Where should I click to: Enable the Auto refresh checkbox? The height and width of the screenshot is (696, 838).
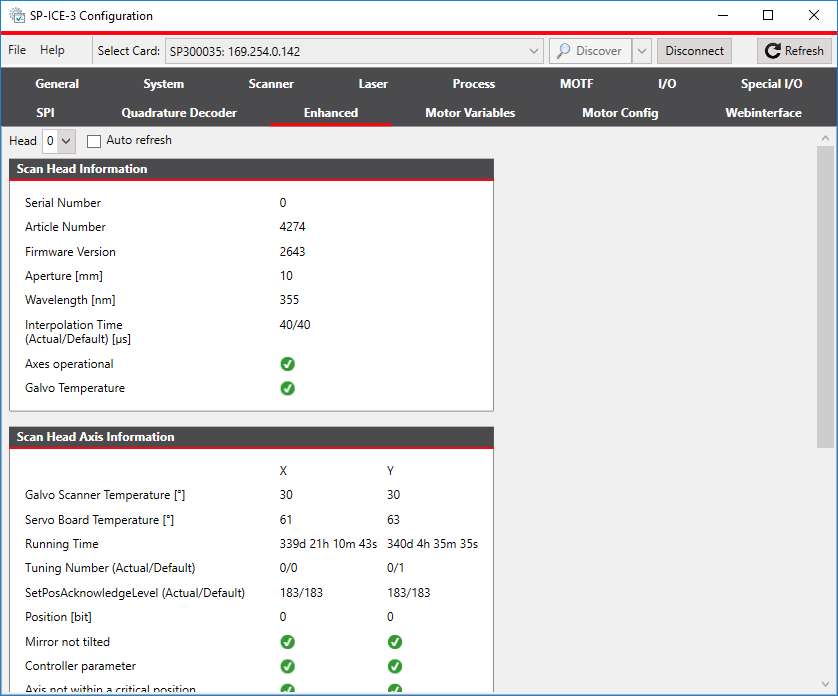(x=94, y=141)
